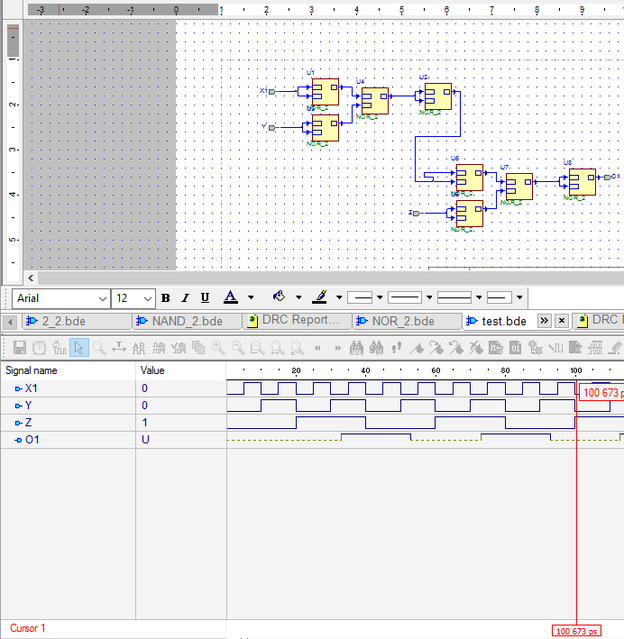This screenshot has width=624, height=639.
Task: Click the tab overflow chevron button
Action: (x=544, y=321)
